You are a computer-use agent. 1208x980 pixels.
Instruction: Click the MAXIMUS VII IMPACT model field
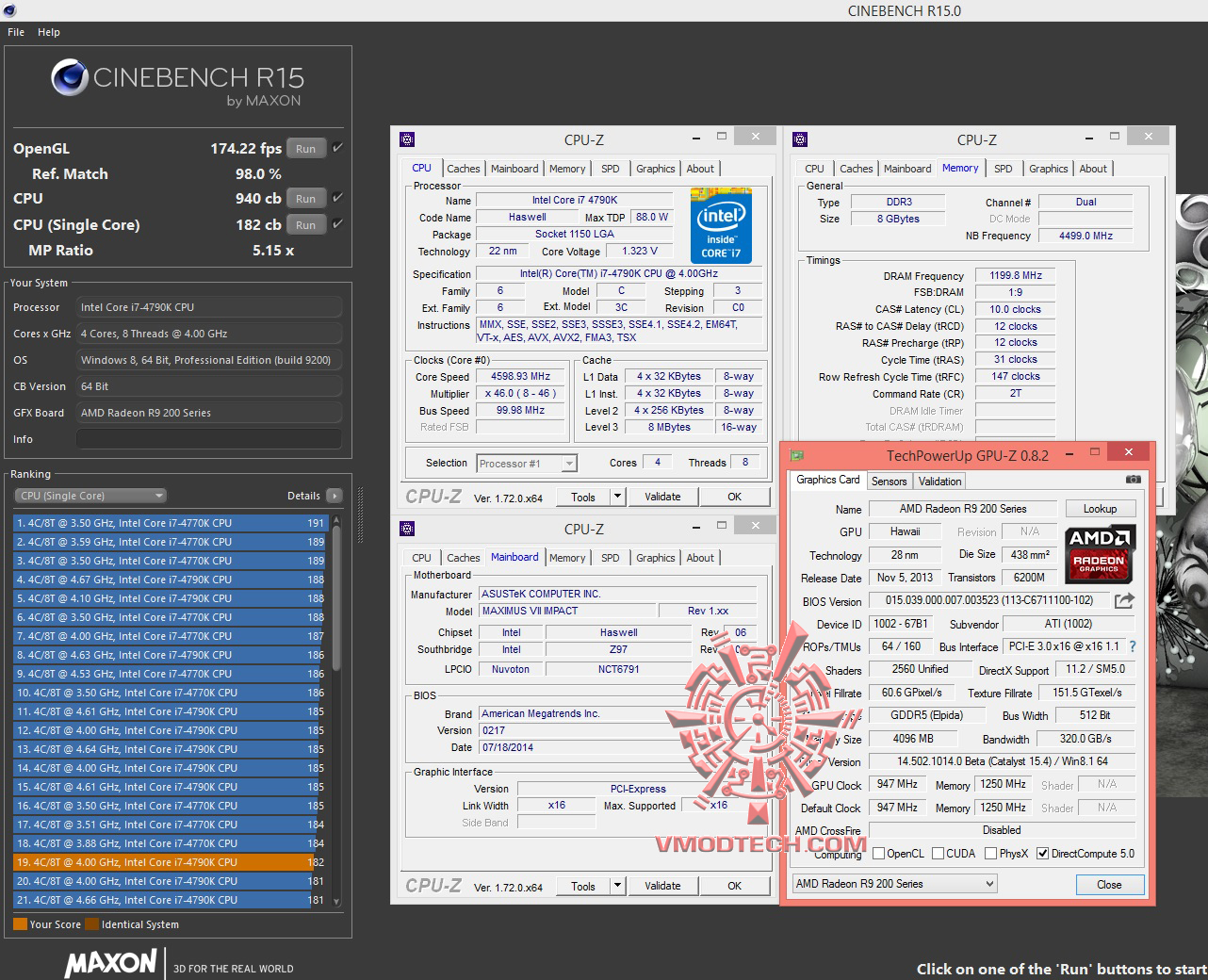(568, 611)
